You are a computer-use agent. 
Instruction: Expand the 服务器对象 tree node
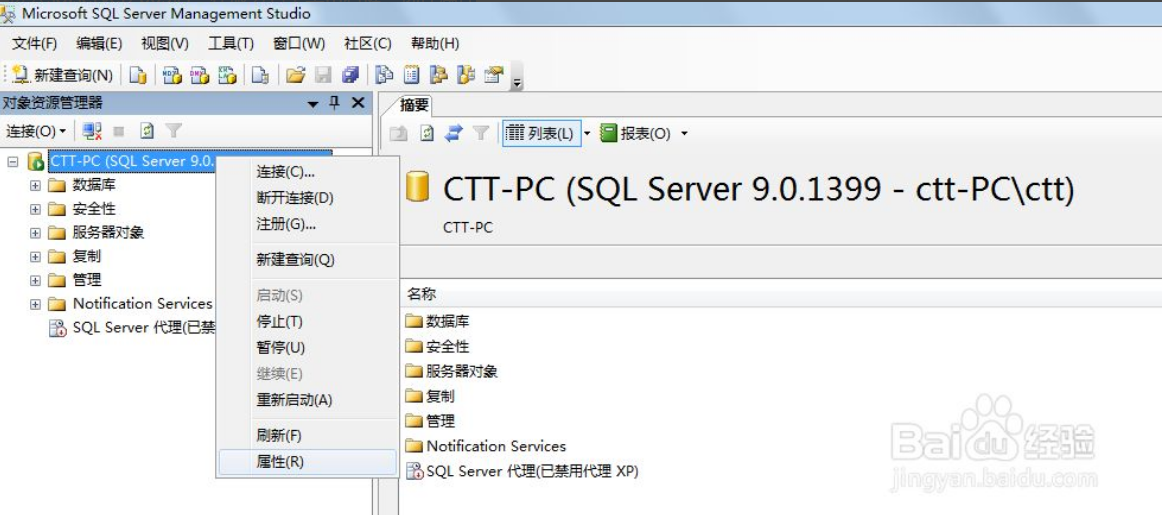[35, 233]
